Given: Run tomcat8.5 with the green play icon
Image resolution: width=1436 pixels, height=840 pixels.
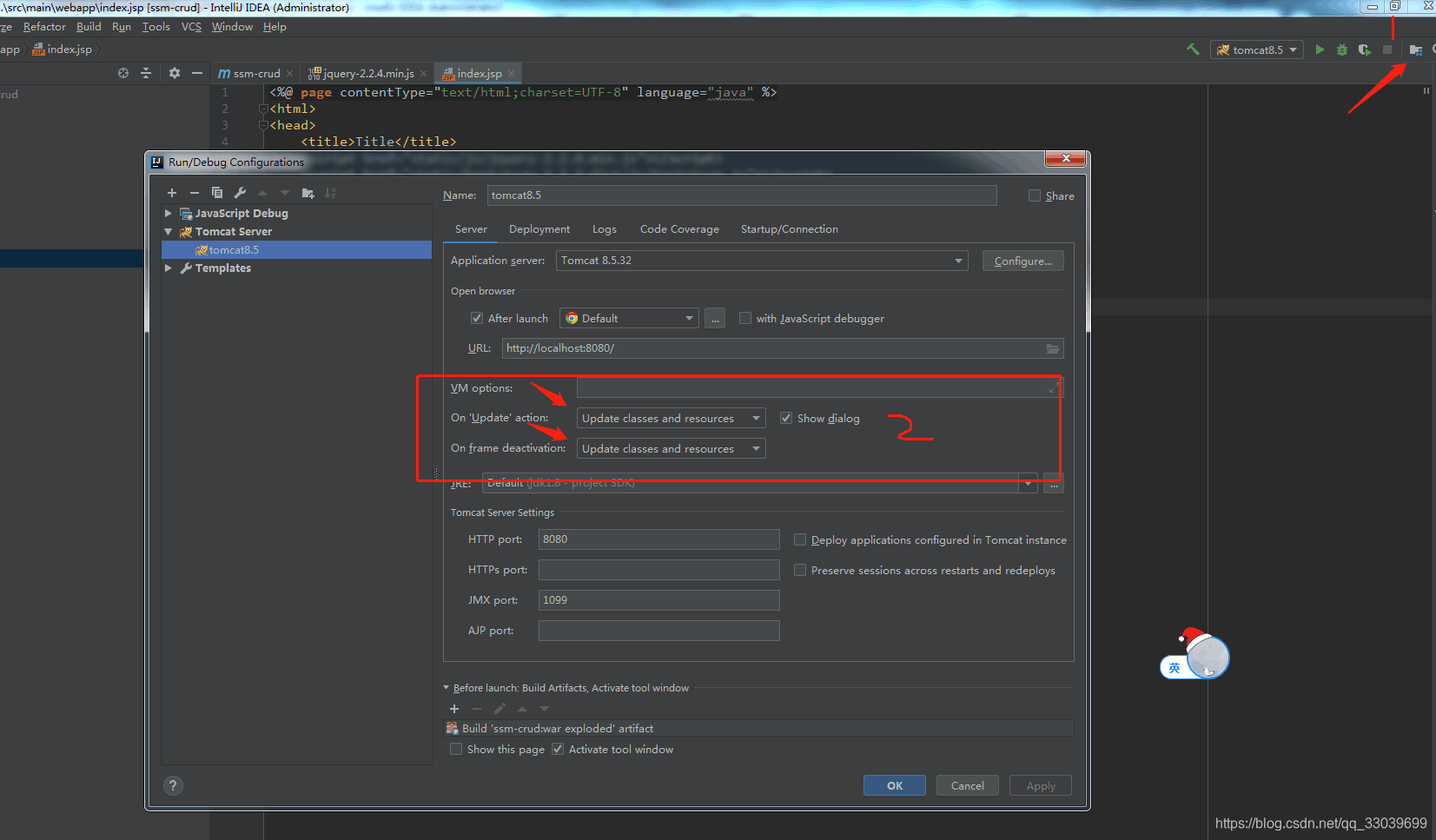Looking at the screenshot, I should 1320,50.
